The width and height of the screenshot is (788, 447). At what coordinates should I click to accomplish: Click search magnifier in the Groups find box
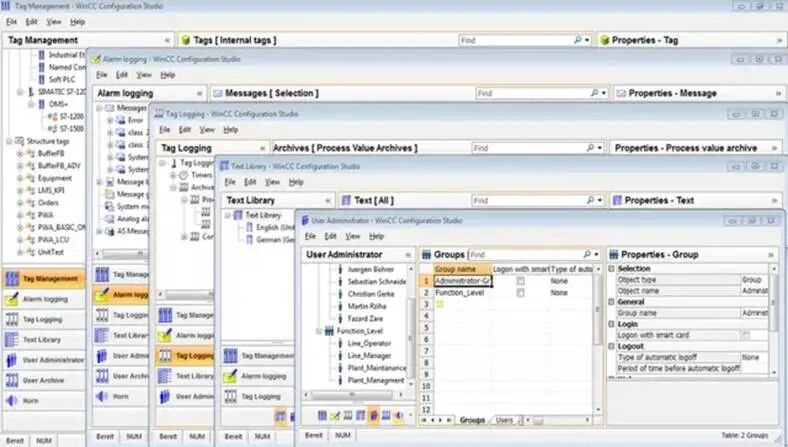[587, 254]
